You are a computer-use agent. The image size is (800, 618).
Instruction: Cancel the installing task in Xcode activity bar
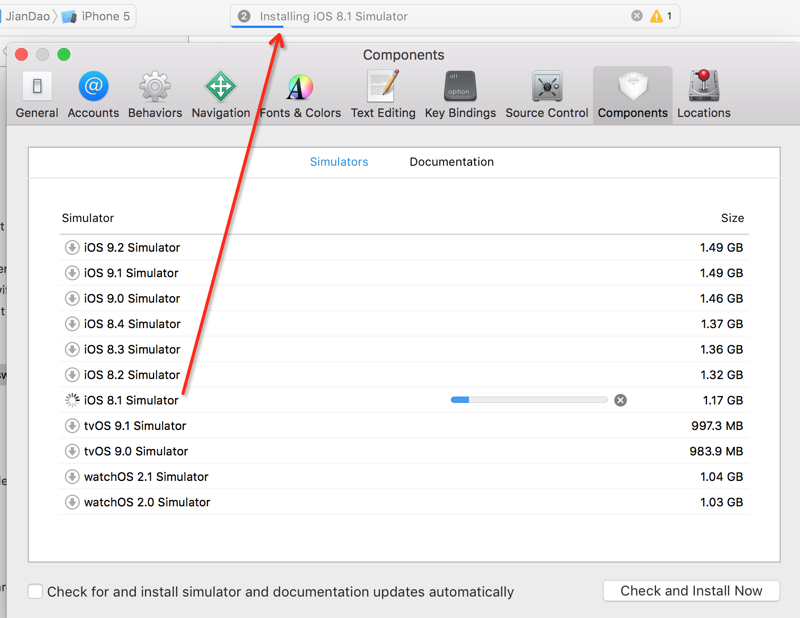click(x=637, y=16)
